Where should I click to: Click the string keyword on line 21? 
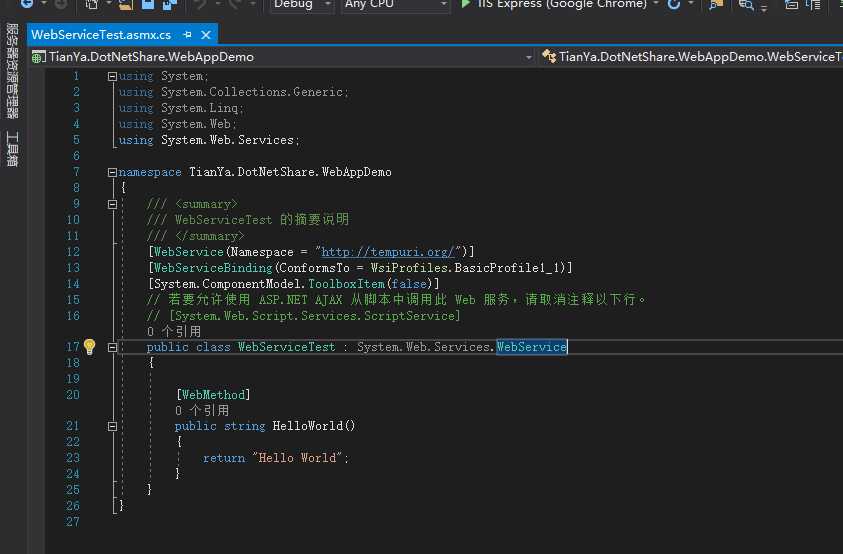(x=245, y=426)
